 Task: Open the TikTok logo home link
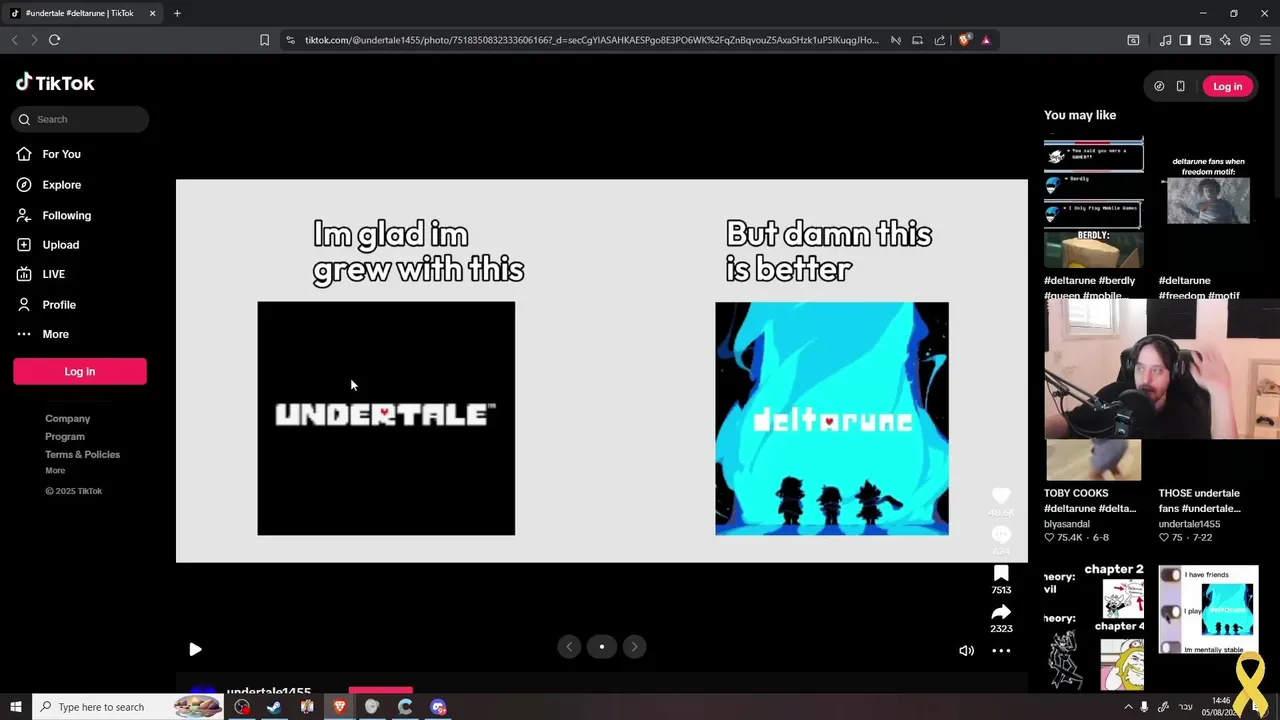55,83
